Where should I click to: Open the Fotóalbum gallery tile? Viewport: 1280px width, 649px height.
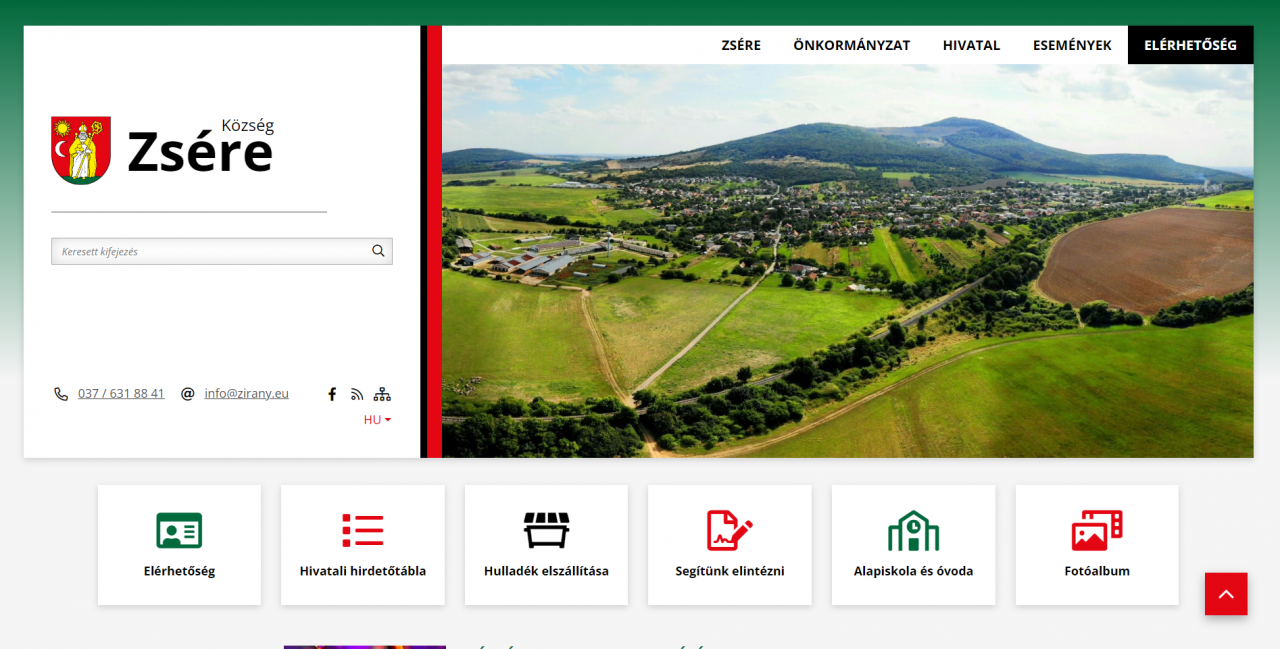click(x=1097, y=545)
